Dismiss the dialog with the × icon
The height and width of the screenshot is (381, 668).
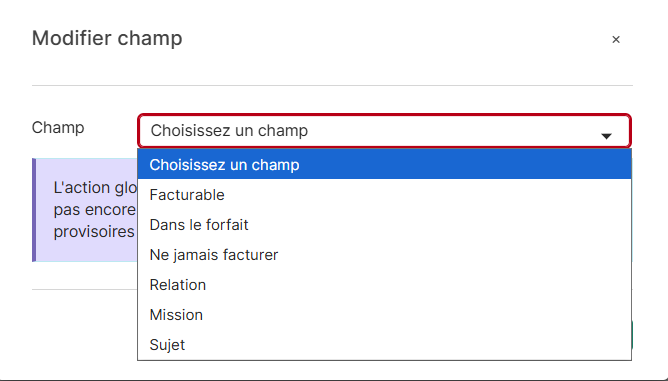click(616, 40)
